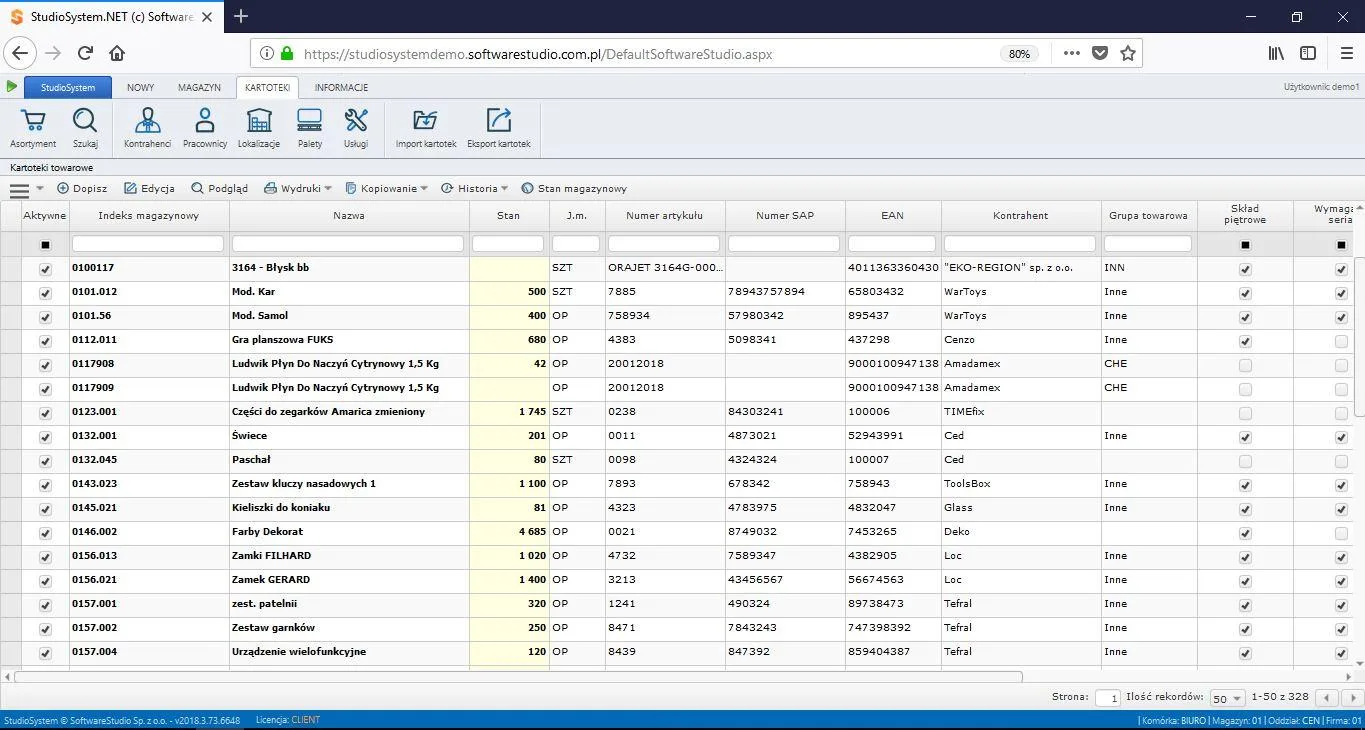This screenshot has width=1365, height=730.
Task: Select the KARTOTEKI tab
Action: point(267,88)
